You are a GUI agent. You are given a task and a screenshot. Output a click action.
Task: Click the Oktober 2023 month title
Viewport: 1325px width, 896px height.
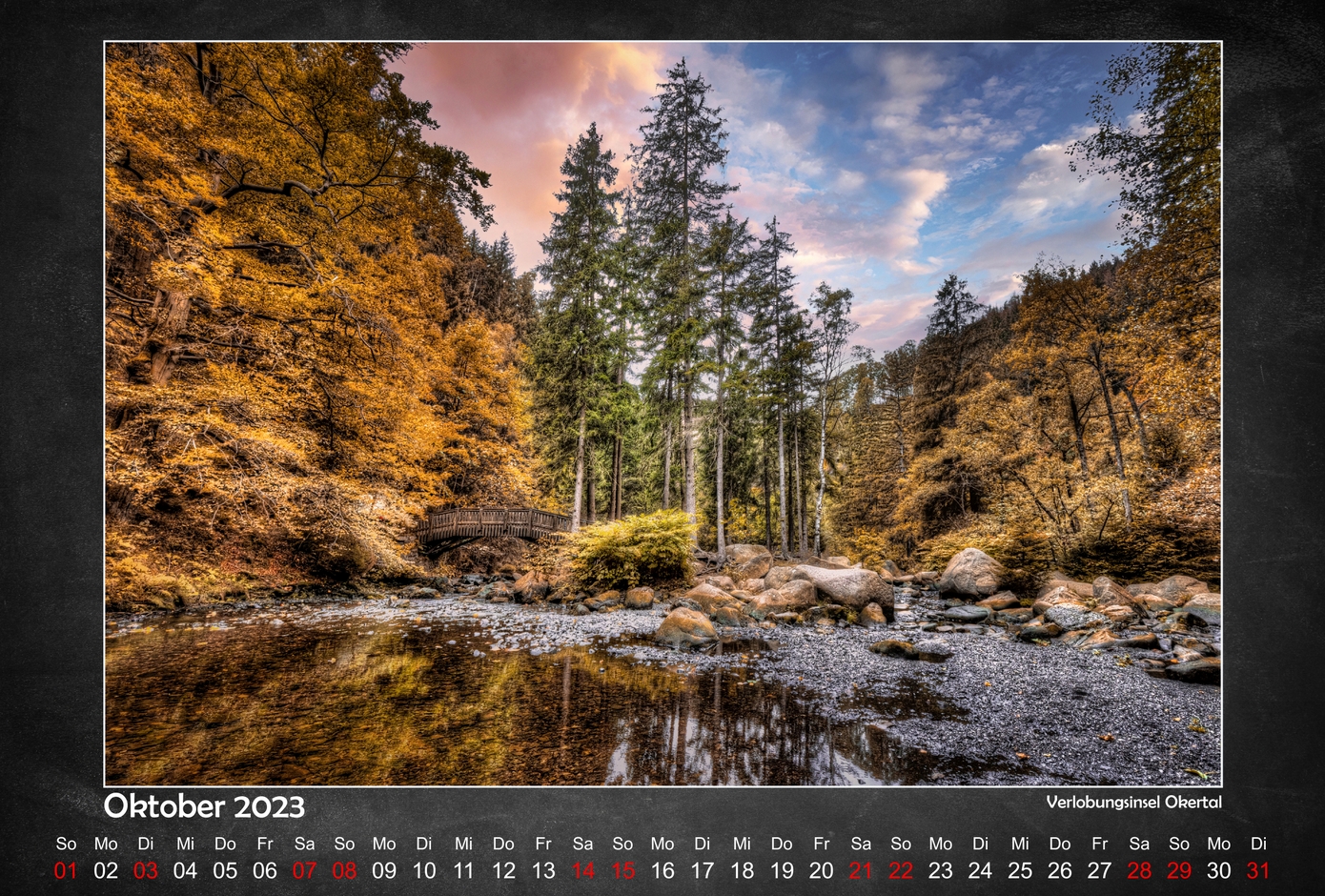pos(204,806)
